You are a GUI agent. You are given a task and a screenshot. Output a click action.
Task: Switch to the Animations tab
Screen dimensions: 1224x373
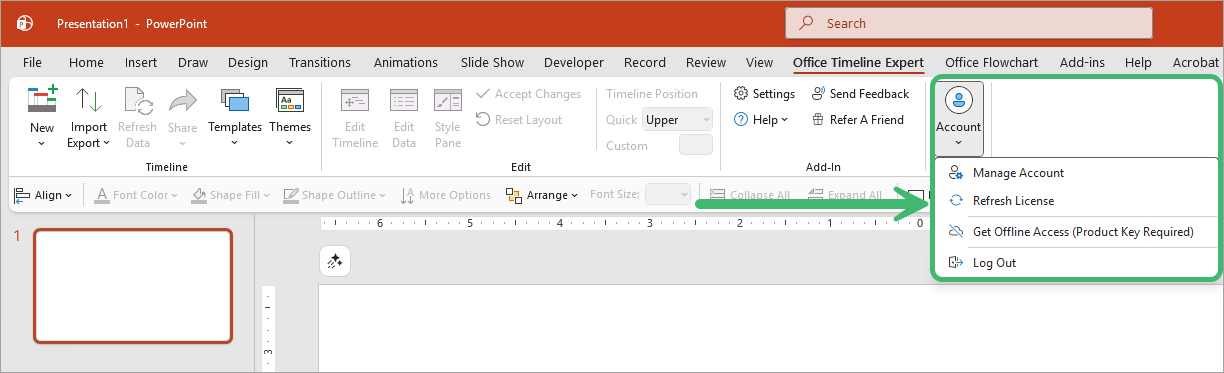click(406, 62)
